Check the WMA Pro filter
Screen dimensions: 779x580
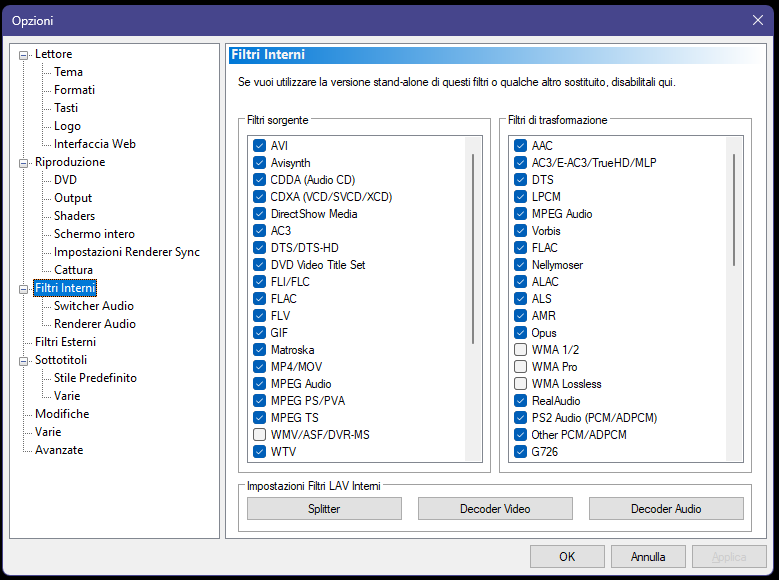(x=520, y=366)
